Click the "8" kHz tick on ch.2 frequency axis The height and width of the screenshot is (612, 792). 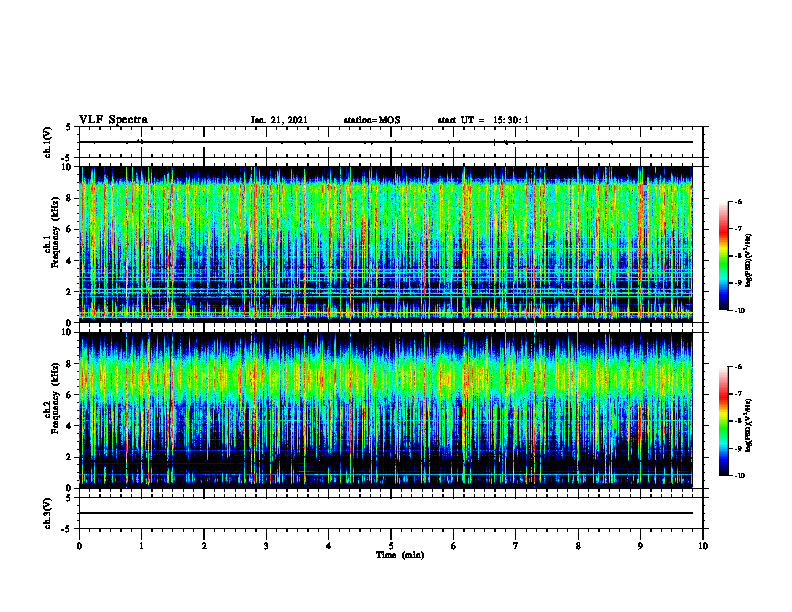pos(70,364)
